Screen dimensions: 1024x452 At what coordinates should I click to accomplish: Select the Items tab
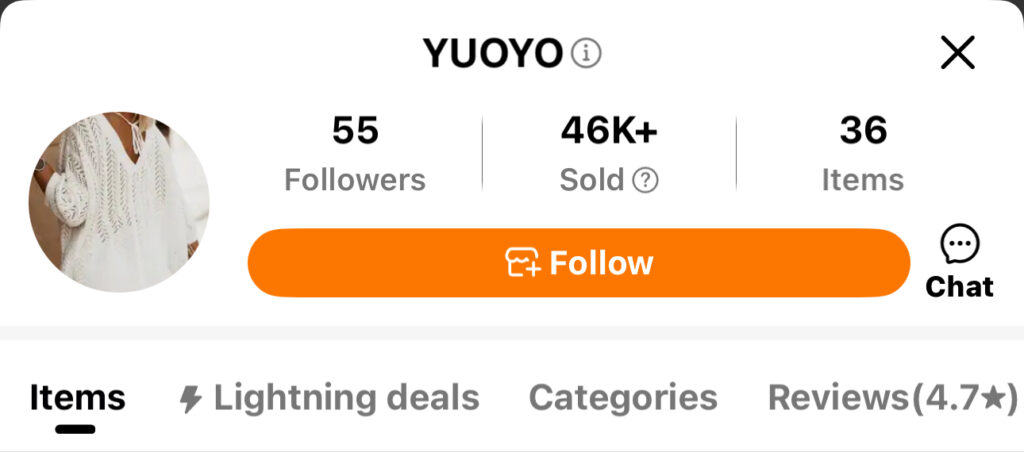(x=77, y=398)
